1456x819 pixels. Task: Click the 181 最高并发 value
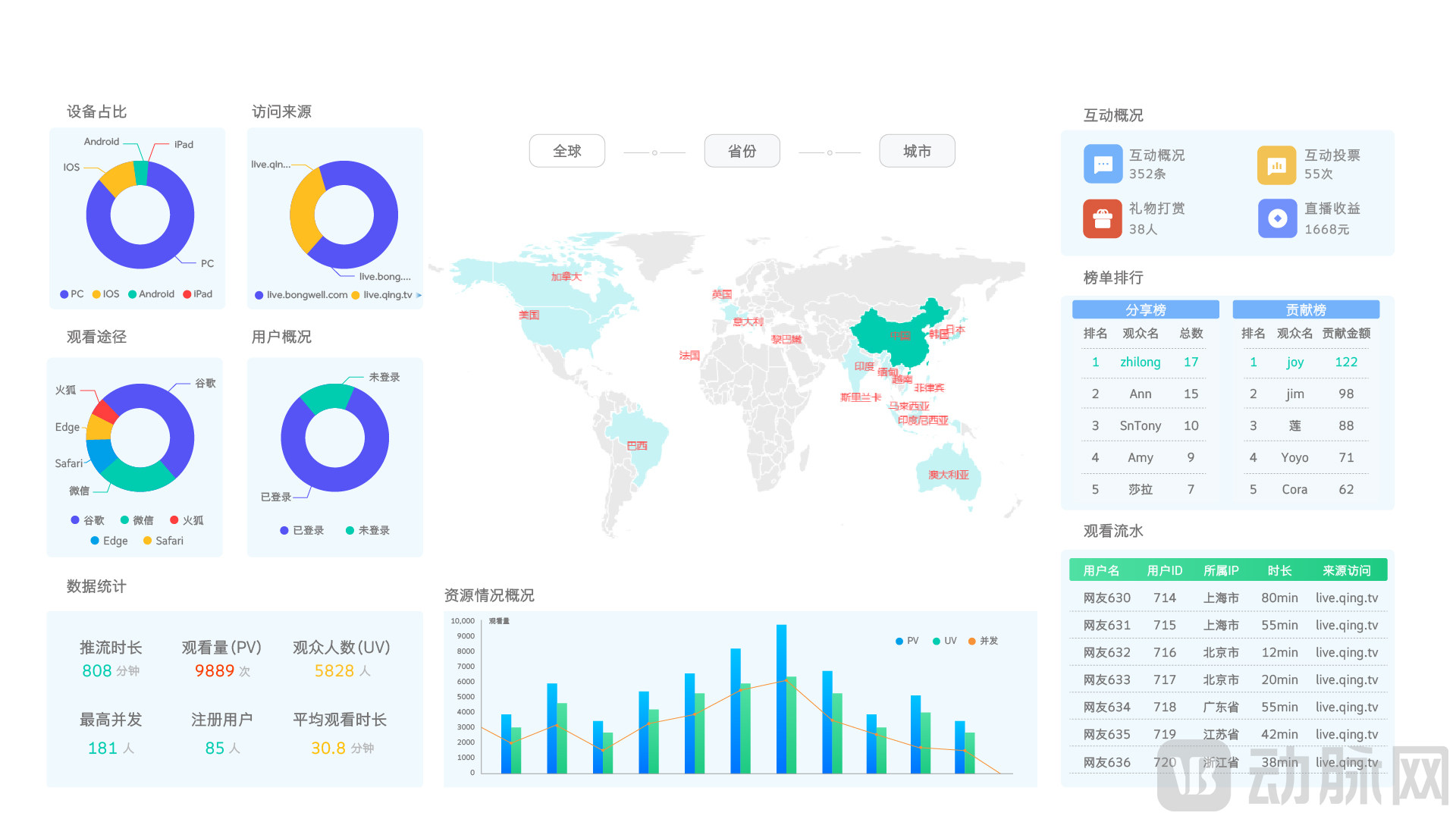102,748
